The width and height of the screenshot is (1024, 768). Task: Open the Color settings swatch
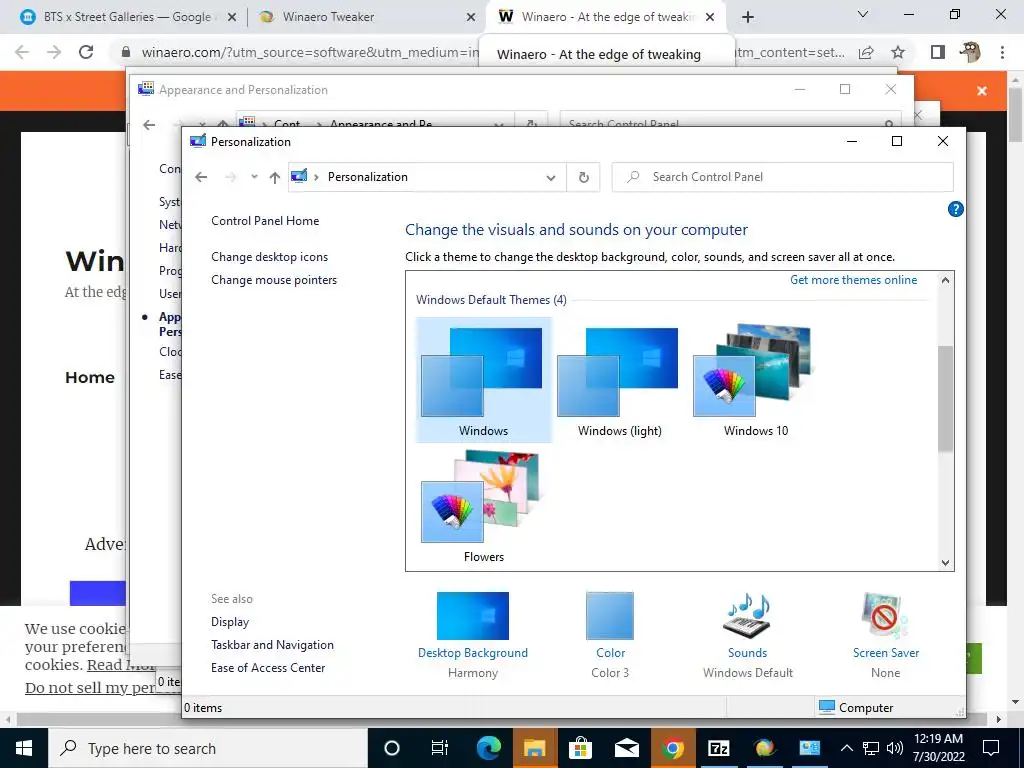pos(610,616)
